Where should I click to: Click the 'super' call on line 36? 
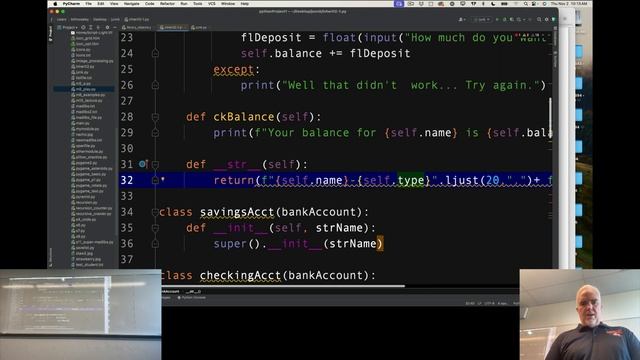(230, 244)
